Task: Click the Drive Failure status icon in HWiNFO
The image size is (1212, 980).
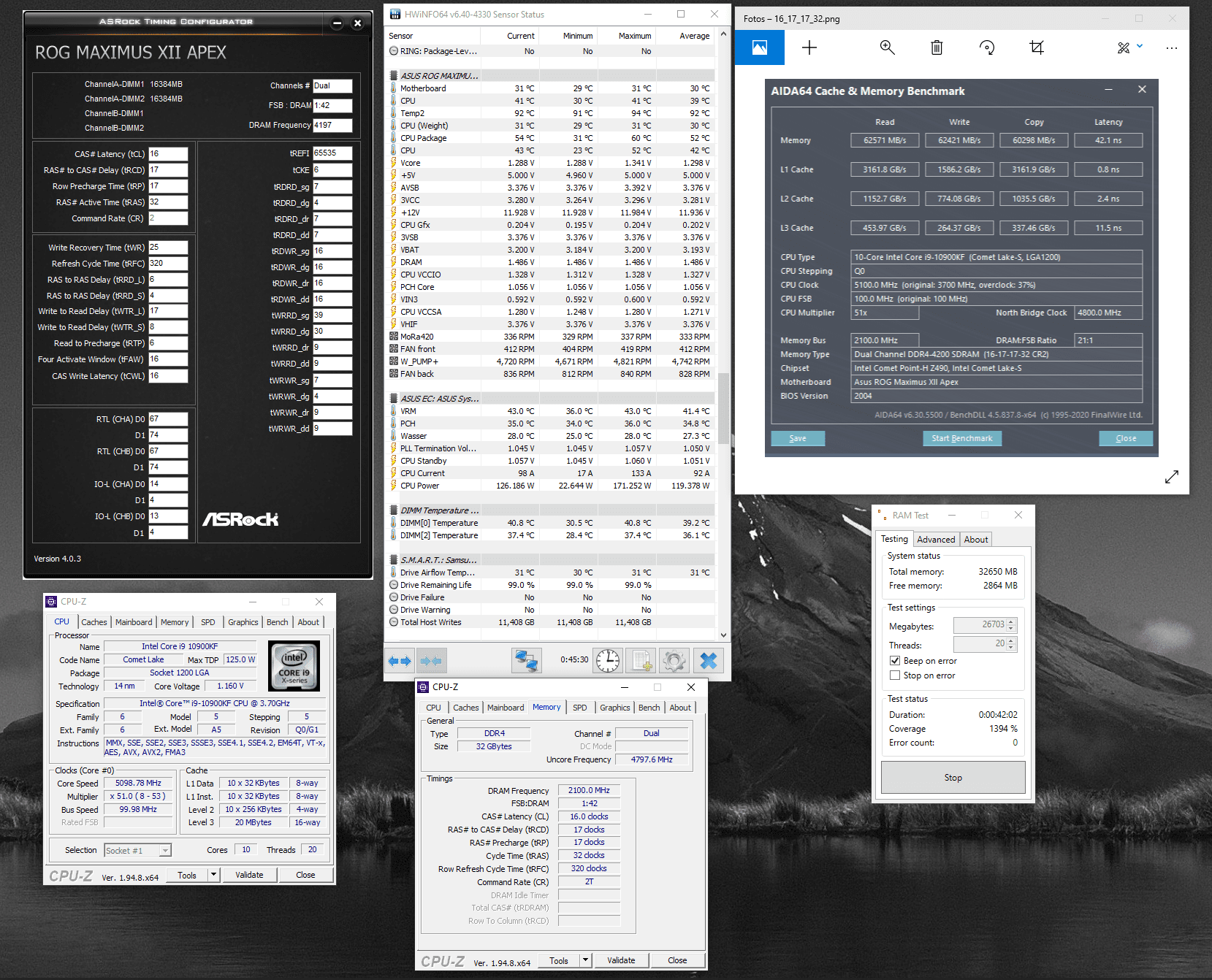Action: (394, 597)
